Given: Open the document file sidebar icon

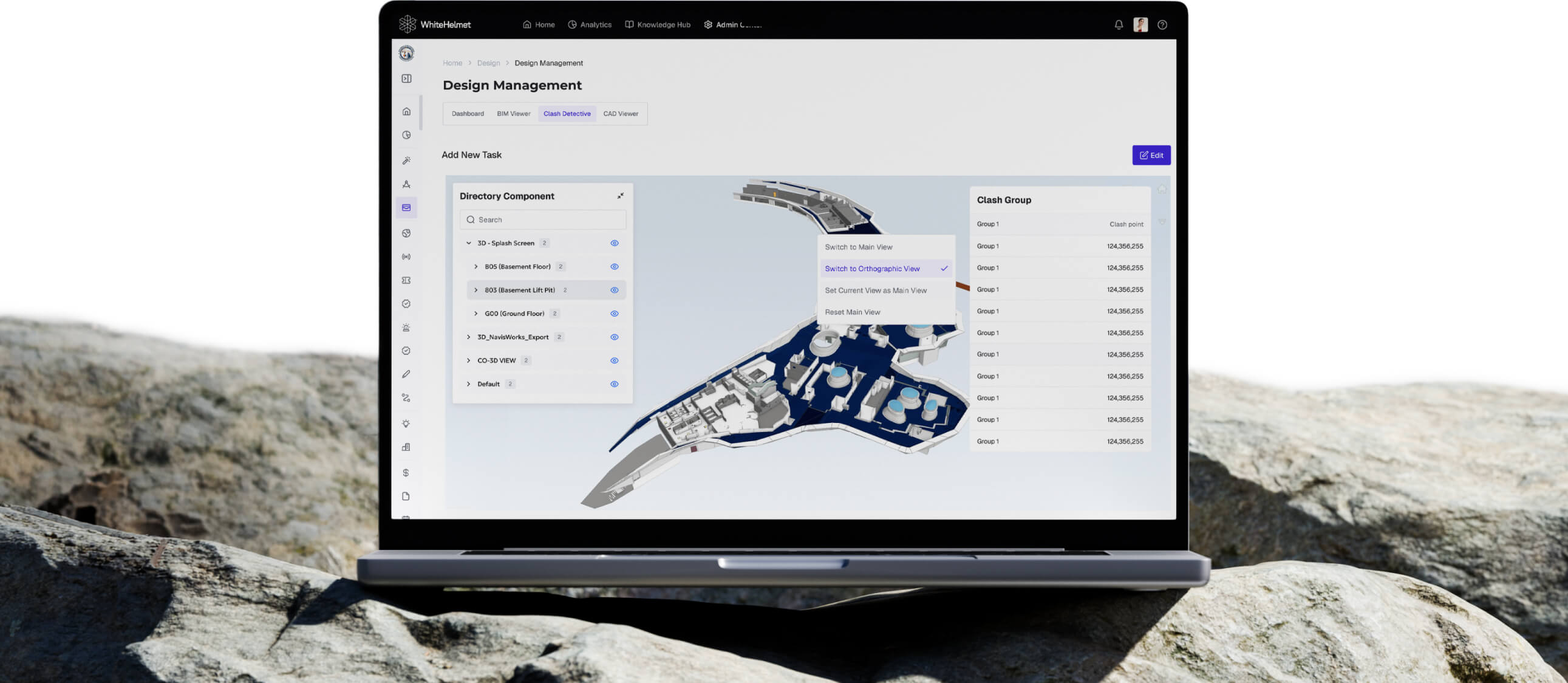Looking at the screenshot, I should 406,496.
